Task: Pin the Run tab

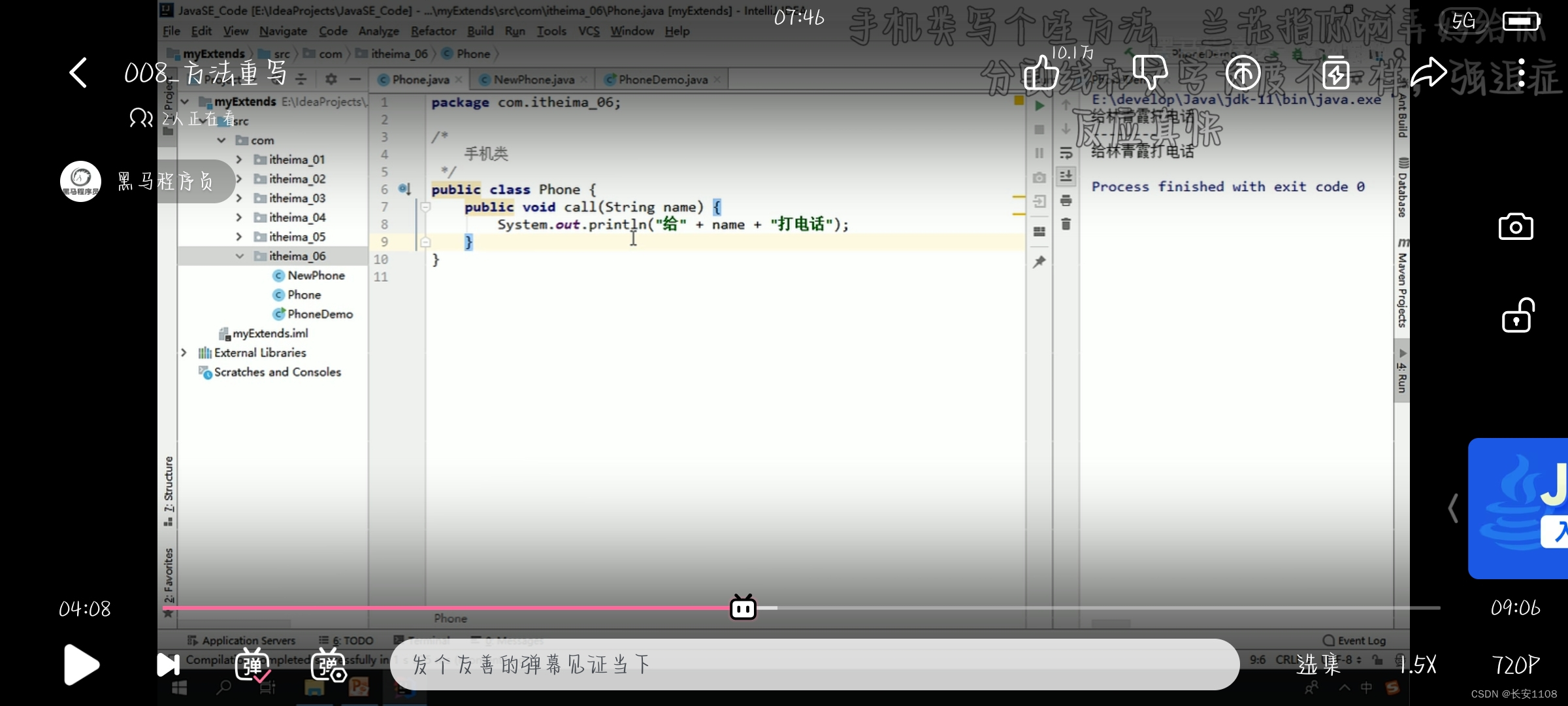Action: (1039, 261)
